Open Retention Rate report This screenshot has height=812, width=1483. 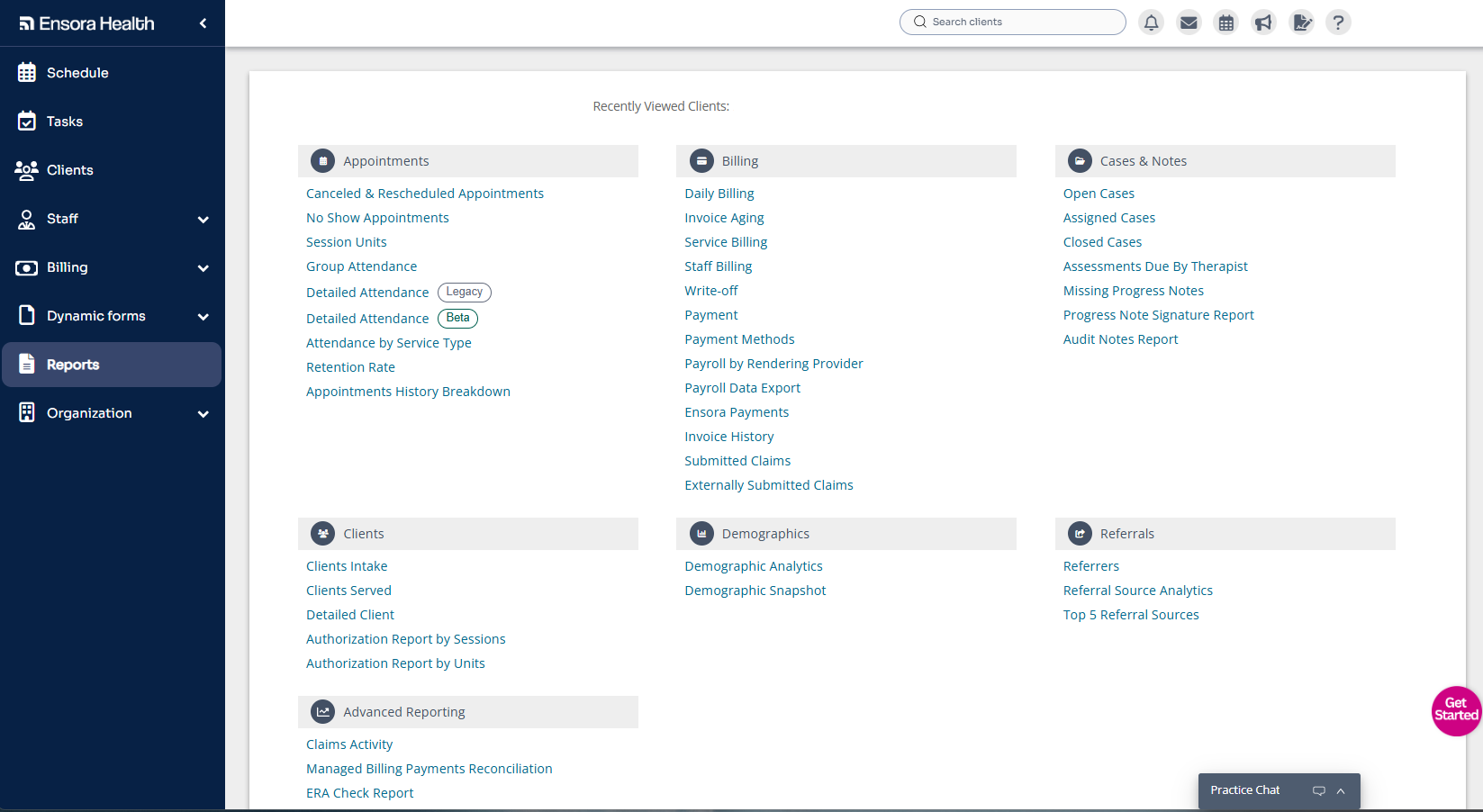coord(350,367)
